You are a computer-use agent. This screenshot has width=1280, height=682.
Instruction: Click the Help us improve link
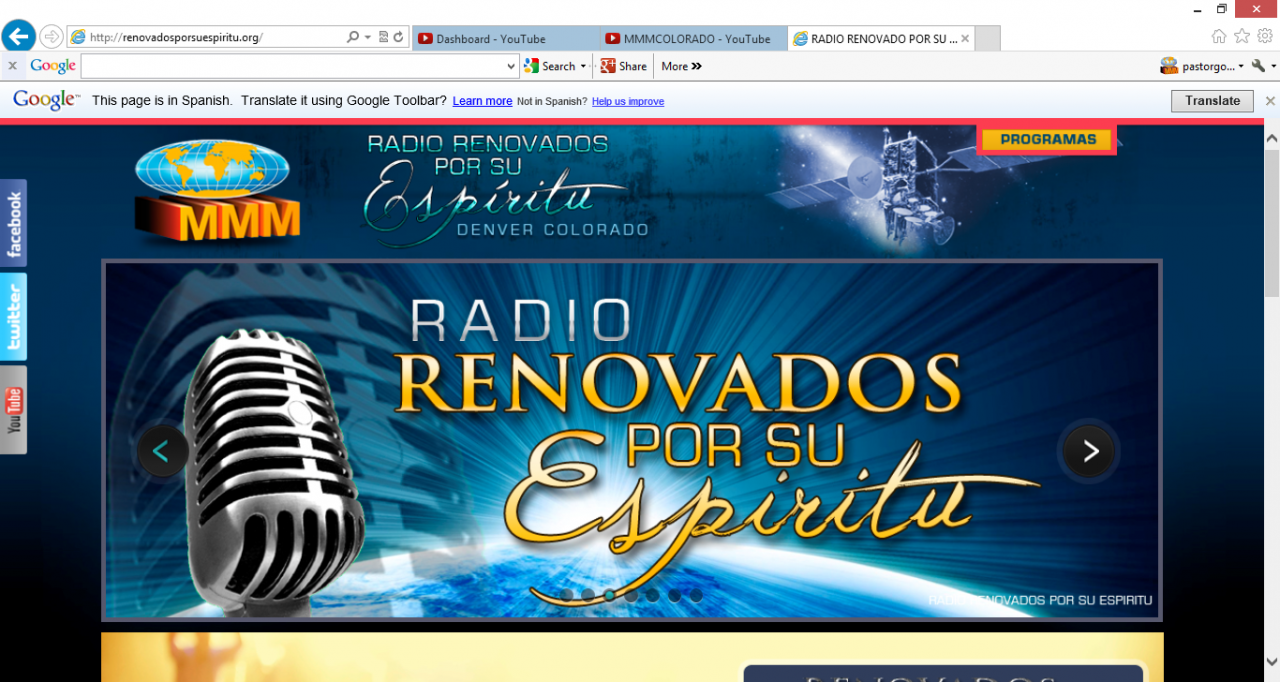(628, 101)
